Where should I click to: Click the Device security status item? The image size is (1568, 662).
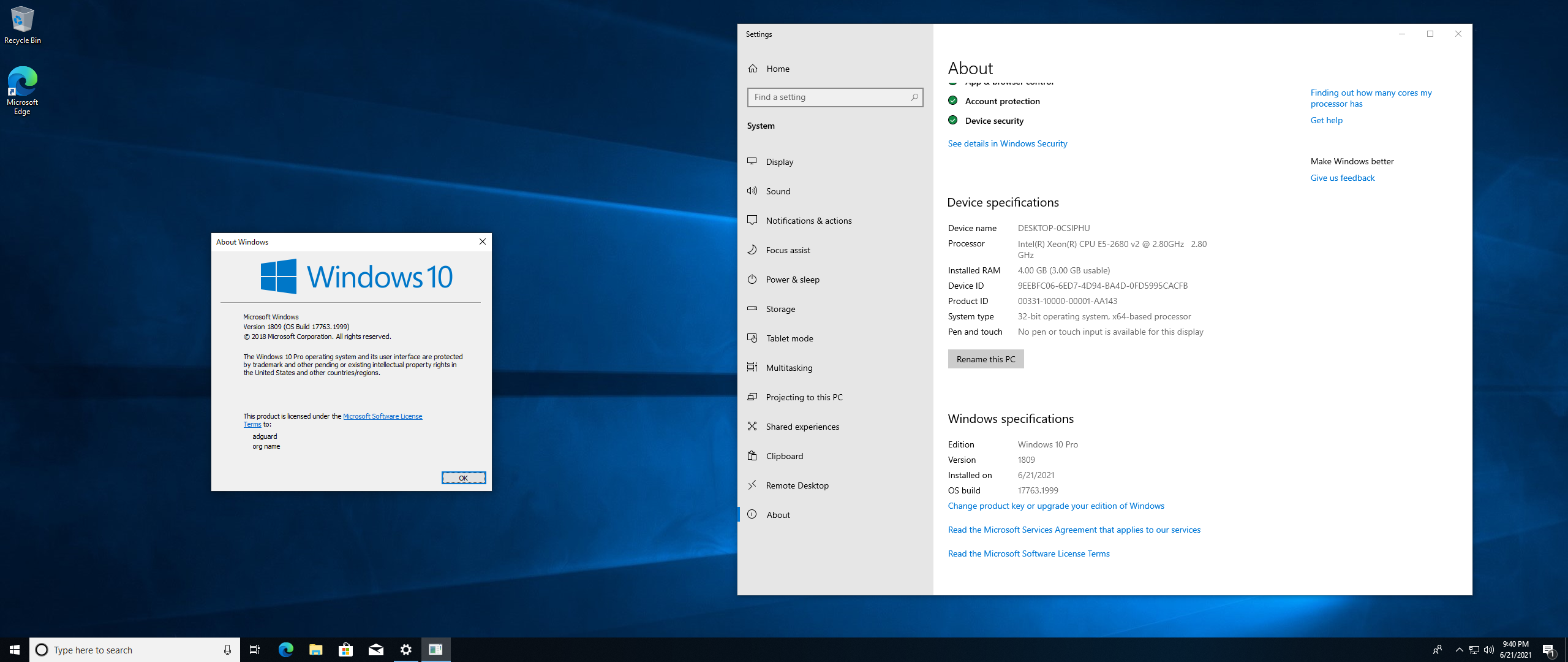click(986, 121)
